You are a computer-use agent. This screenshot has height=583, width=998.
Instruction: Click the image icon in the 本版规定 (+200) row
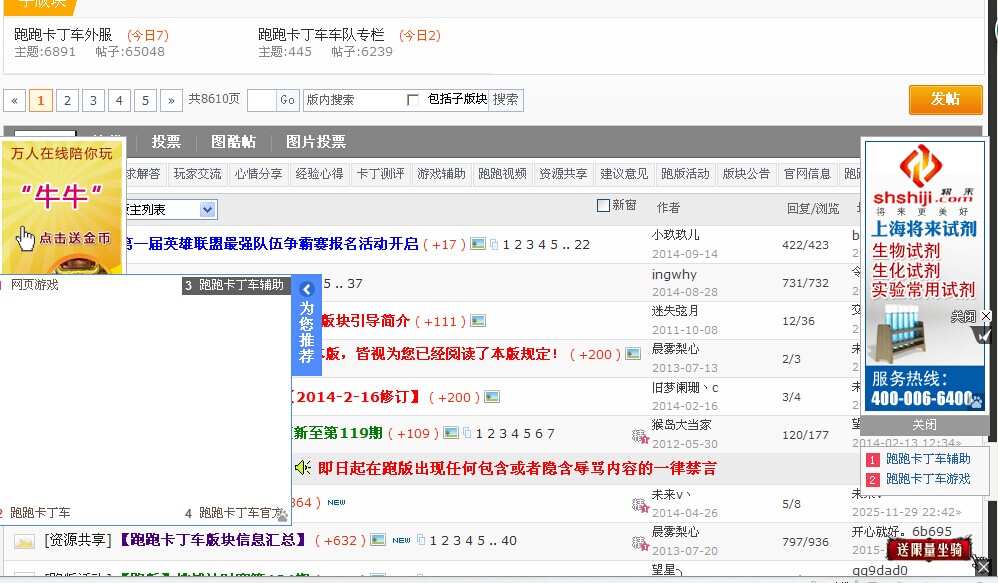point(633,353)
